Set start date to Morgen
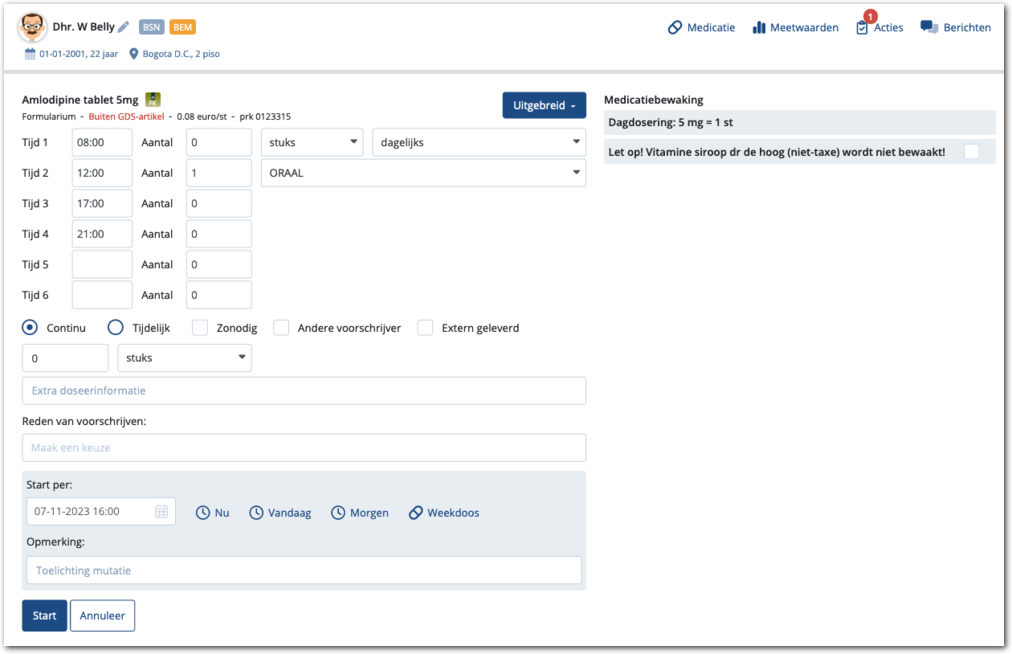Screen dimensions: 1012x654 360,513
